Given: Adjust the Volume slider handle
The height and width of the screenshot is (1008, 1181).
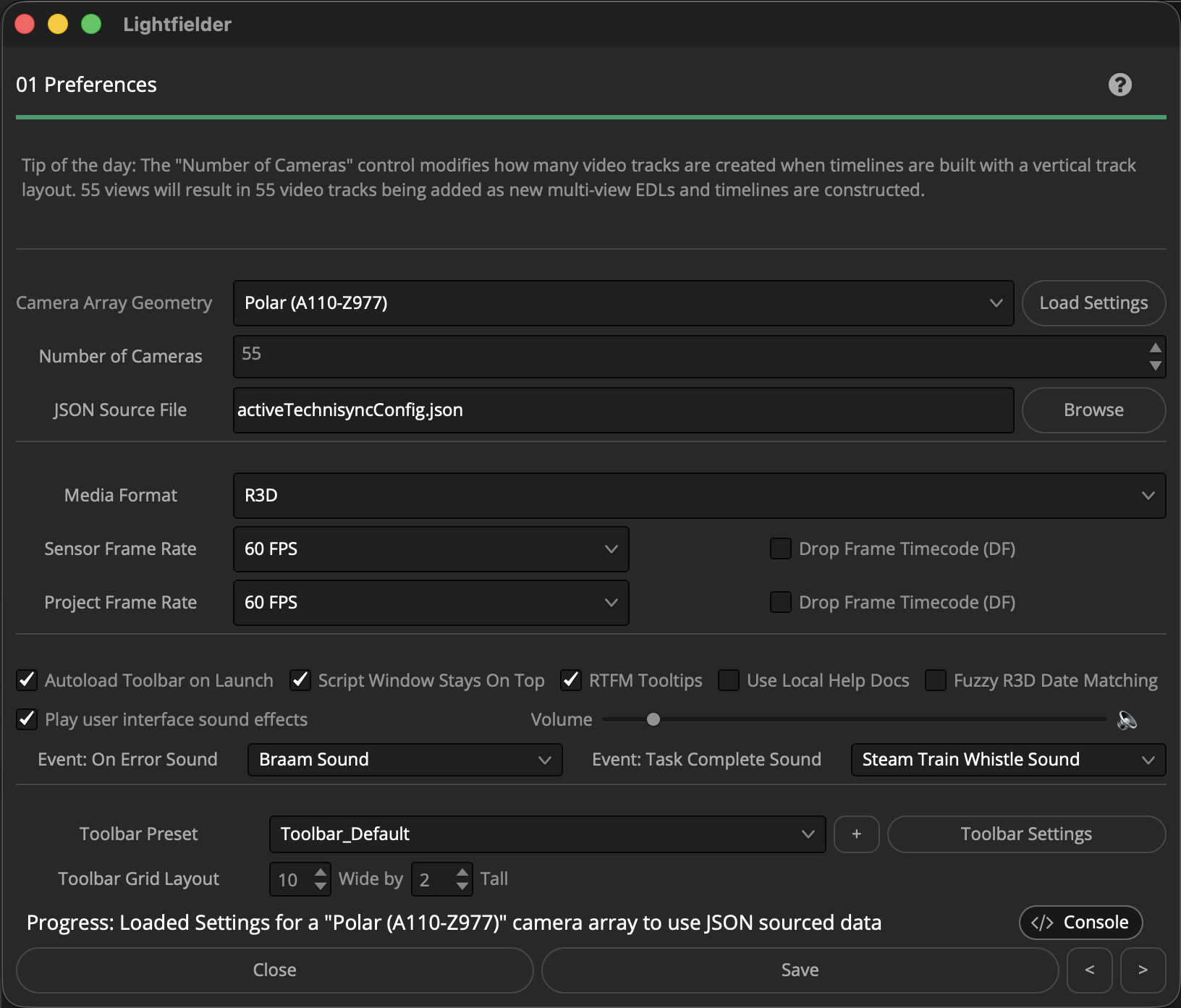Looking at the screenshot, I should (x=653, y=719).
